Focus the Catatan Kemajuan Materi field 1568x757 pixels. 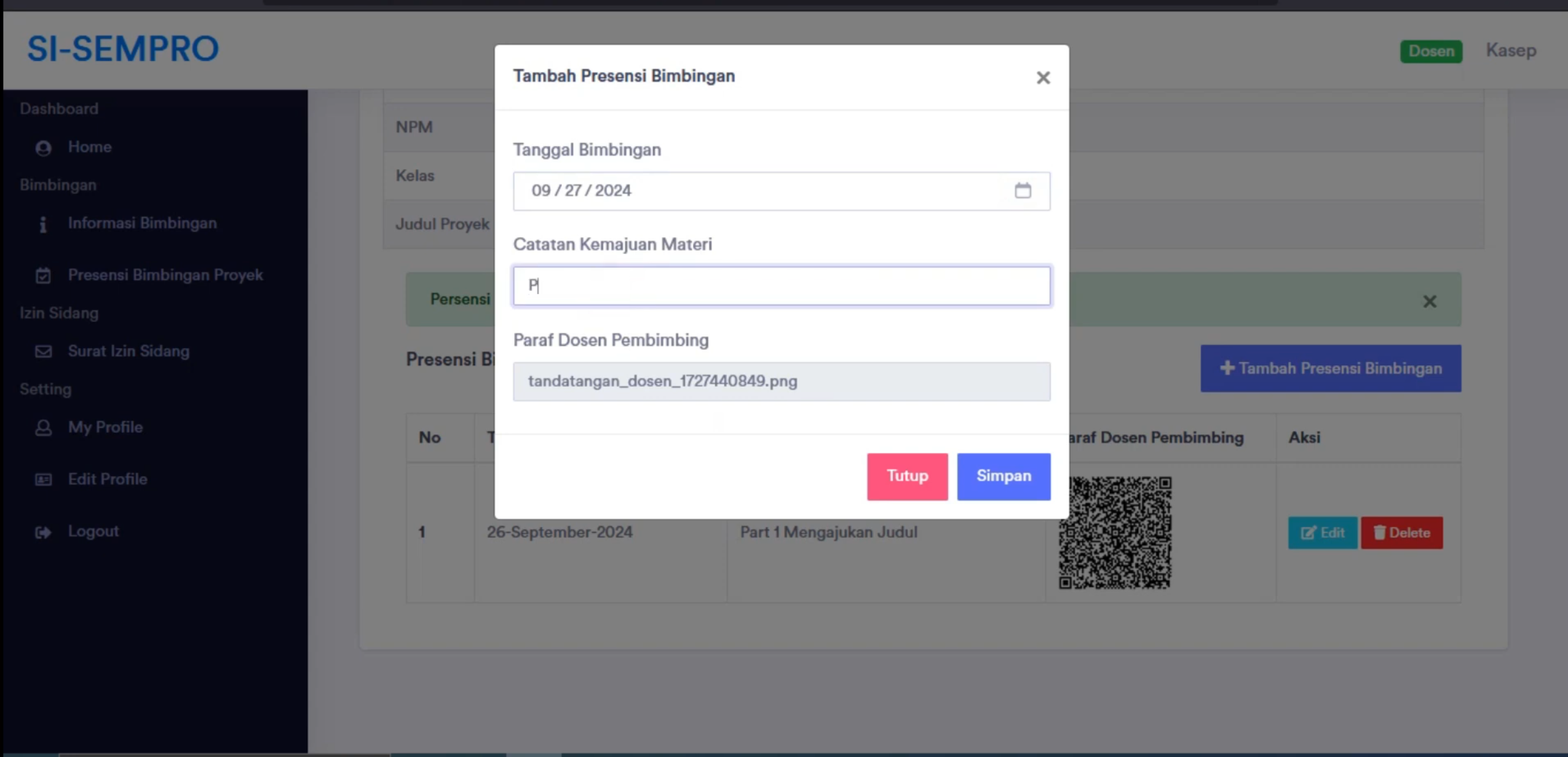point(782,286)
